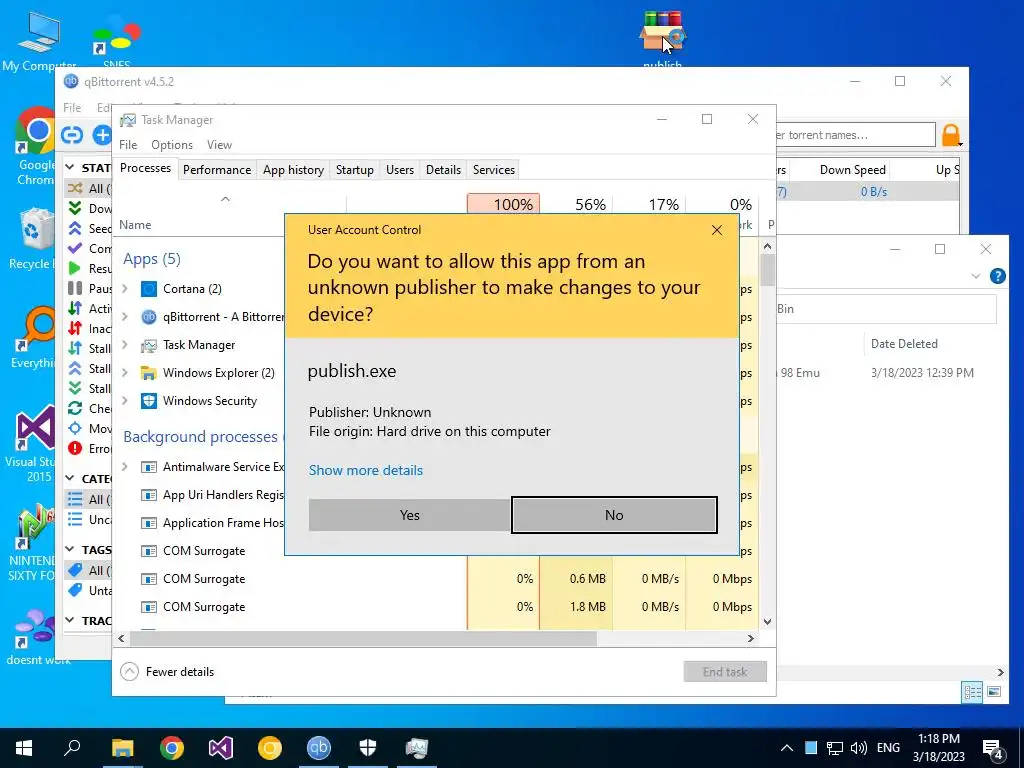The width and height of the screenshot is (1024, 768).
Task: Open Task Manager View menu
Action: 219,145
